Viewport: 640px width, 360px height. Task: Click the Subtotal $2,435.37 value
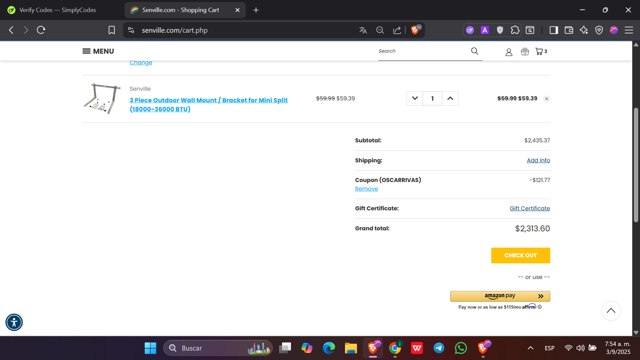tap(537, 140)
